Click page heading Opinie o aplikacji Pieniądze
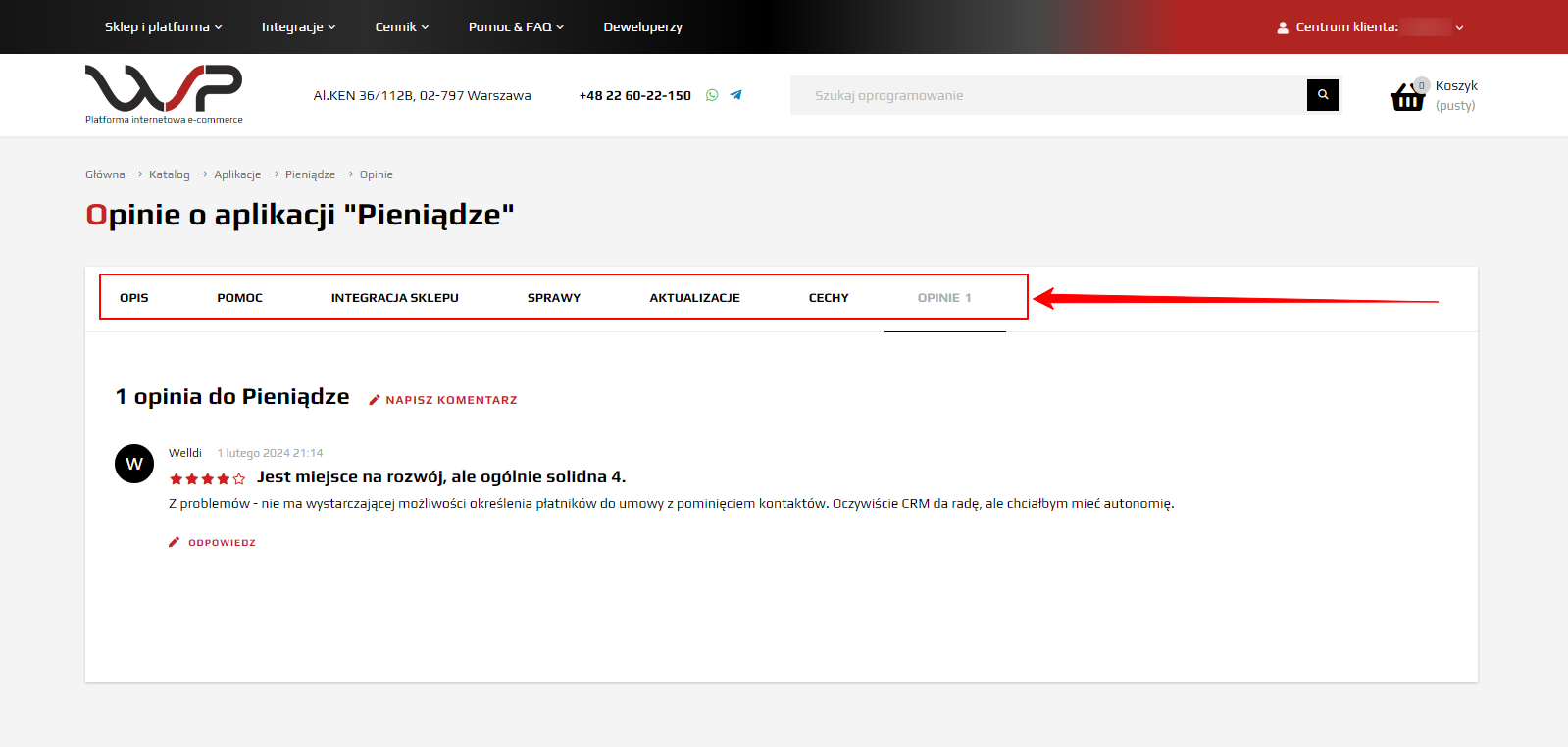Screen dimensions: 1568x747 [x=300, y=215]
